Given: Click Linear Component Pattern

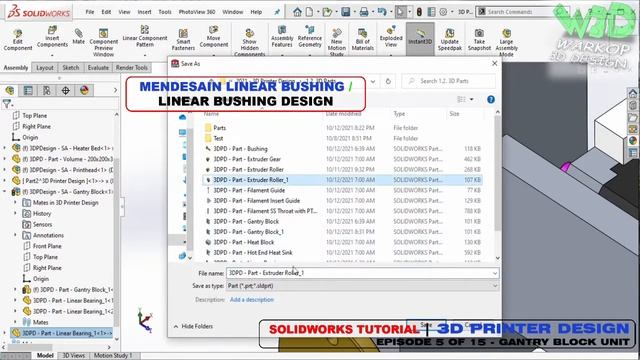Looking at the screenshot, I should click(x=145, y=36).
